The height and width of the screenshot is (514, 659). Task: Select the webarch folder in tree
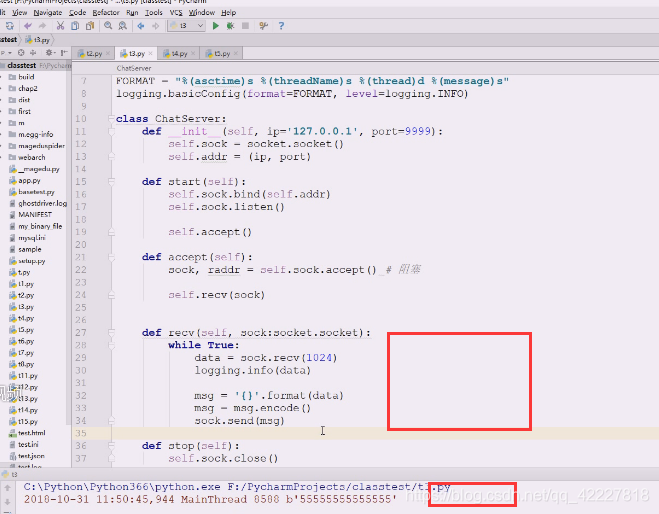coord(32,157)
